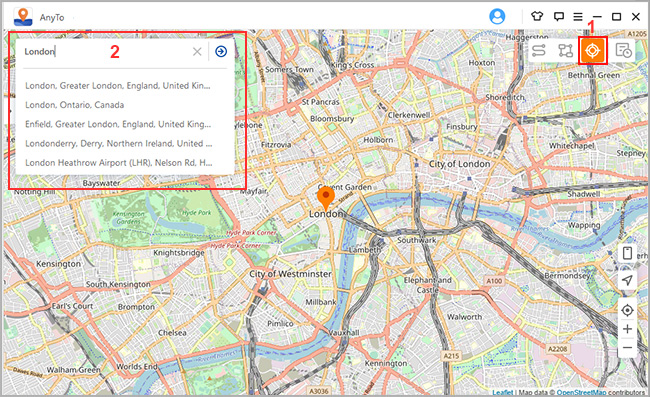Select Londonderry, Derry, Northern Ireland suggestion
The width and height of the screenshot is (650, 397).
119,143
